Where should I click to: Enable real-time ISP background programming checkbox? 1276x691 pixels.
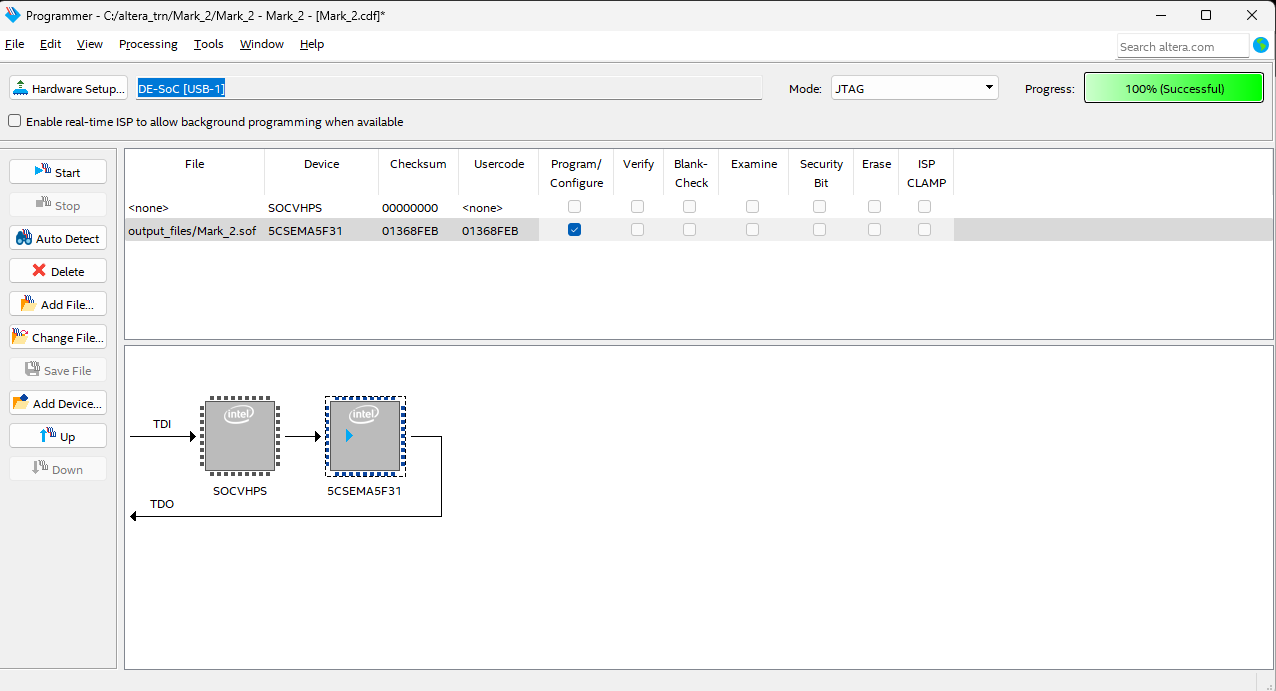15,121
